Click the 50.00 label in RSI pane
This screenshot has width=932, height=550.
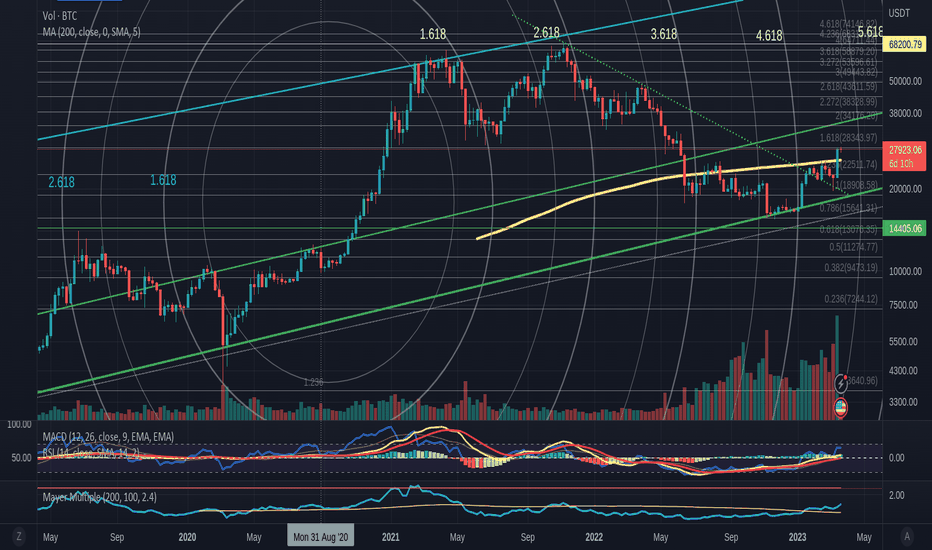(x=21, y=458)
